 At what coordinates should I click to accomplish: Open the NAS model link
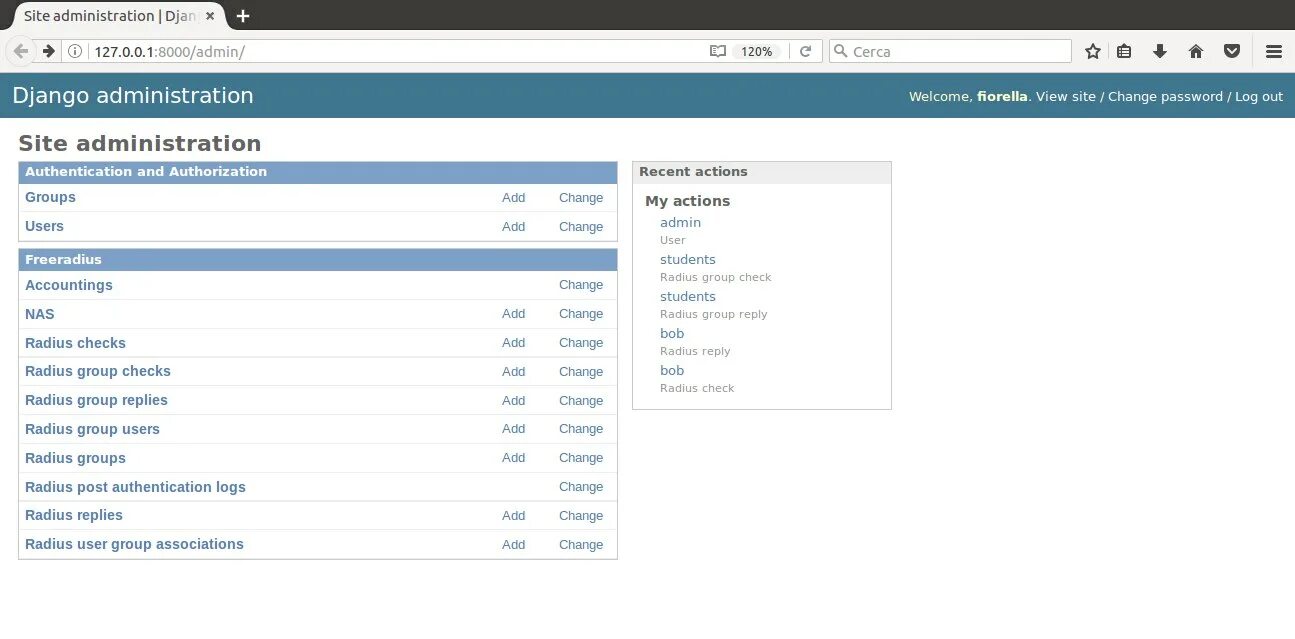tap(40, 314)
